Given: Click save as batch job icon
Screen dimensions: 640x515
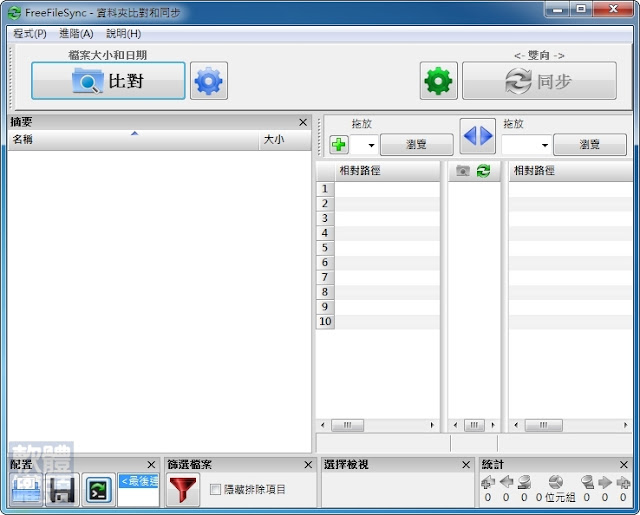Looking at the screenshot, I should [98, 490].
